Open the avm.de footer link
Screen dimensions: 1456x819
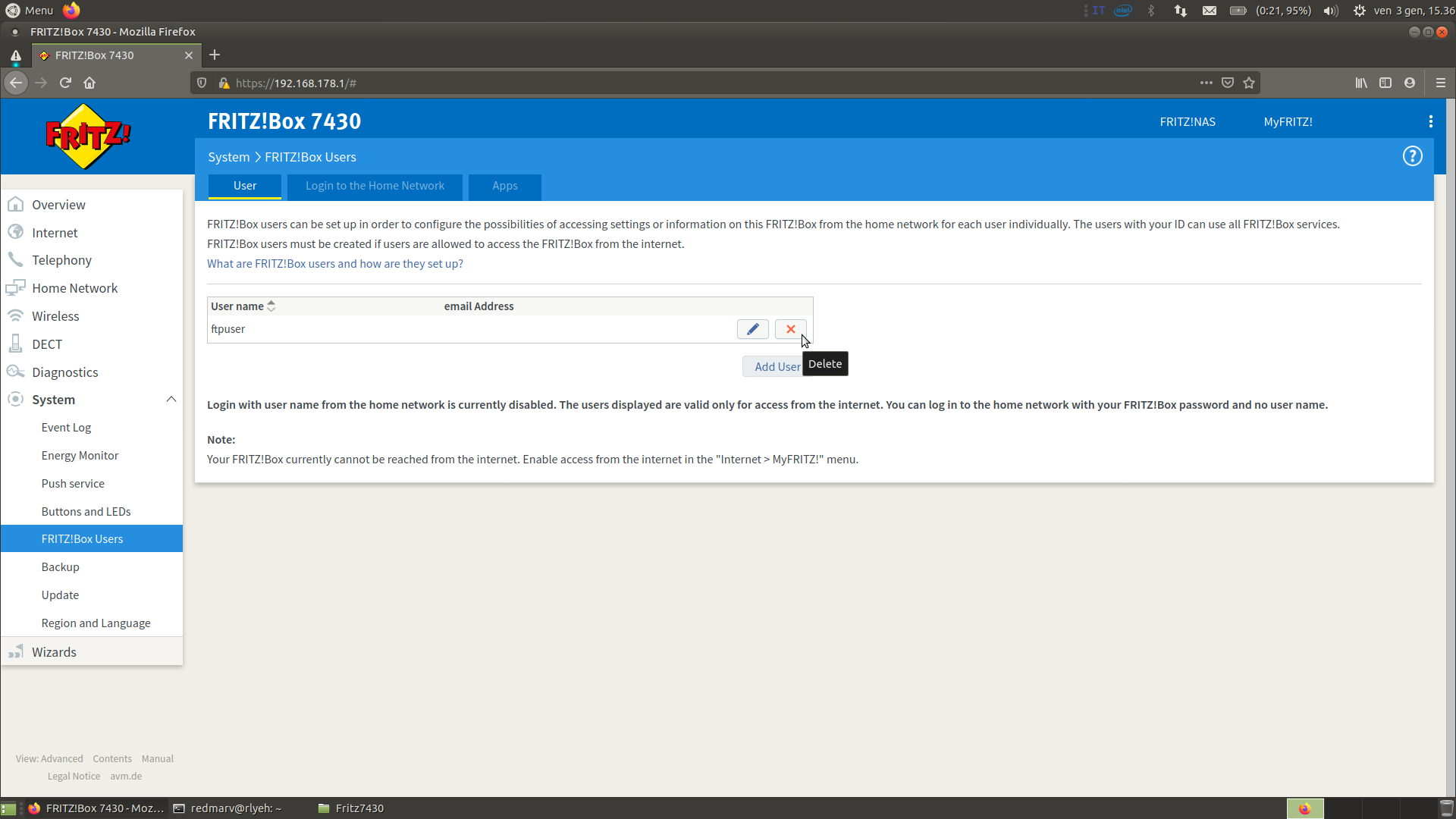pyautogui.click(x=126, y=777)
